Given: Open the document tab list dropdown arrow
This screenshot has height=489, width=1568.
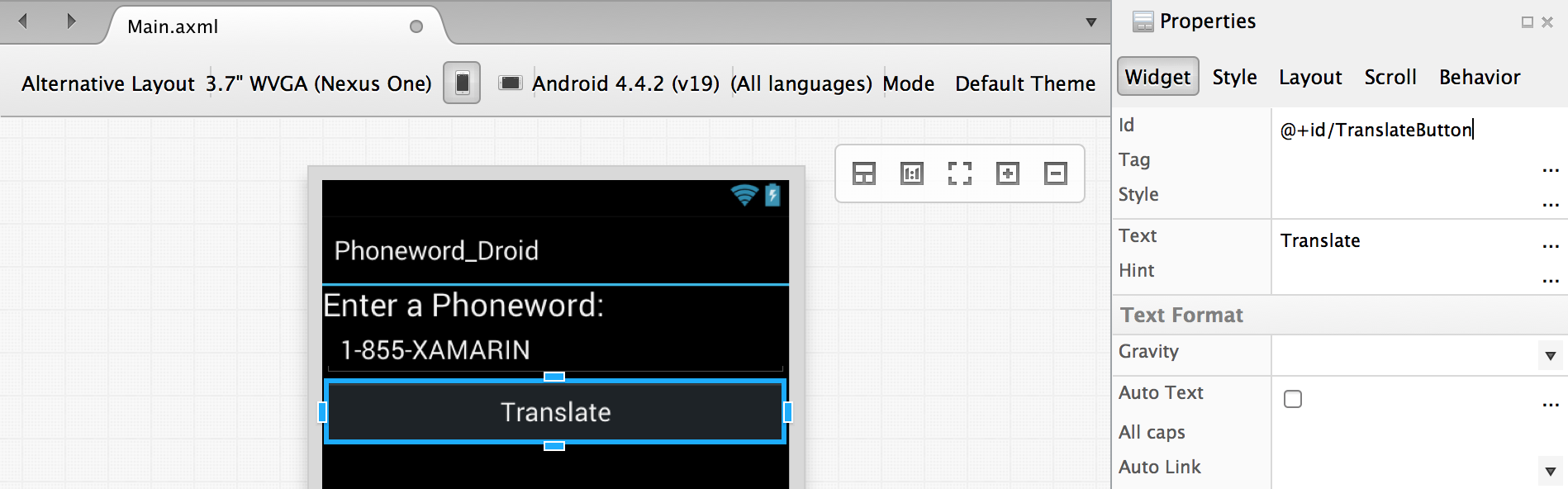Looking at the screenshot, I should click(x=1091, y=22).
